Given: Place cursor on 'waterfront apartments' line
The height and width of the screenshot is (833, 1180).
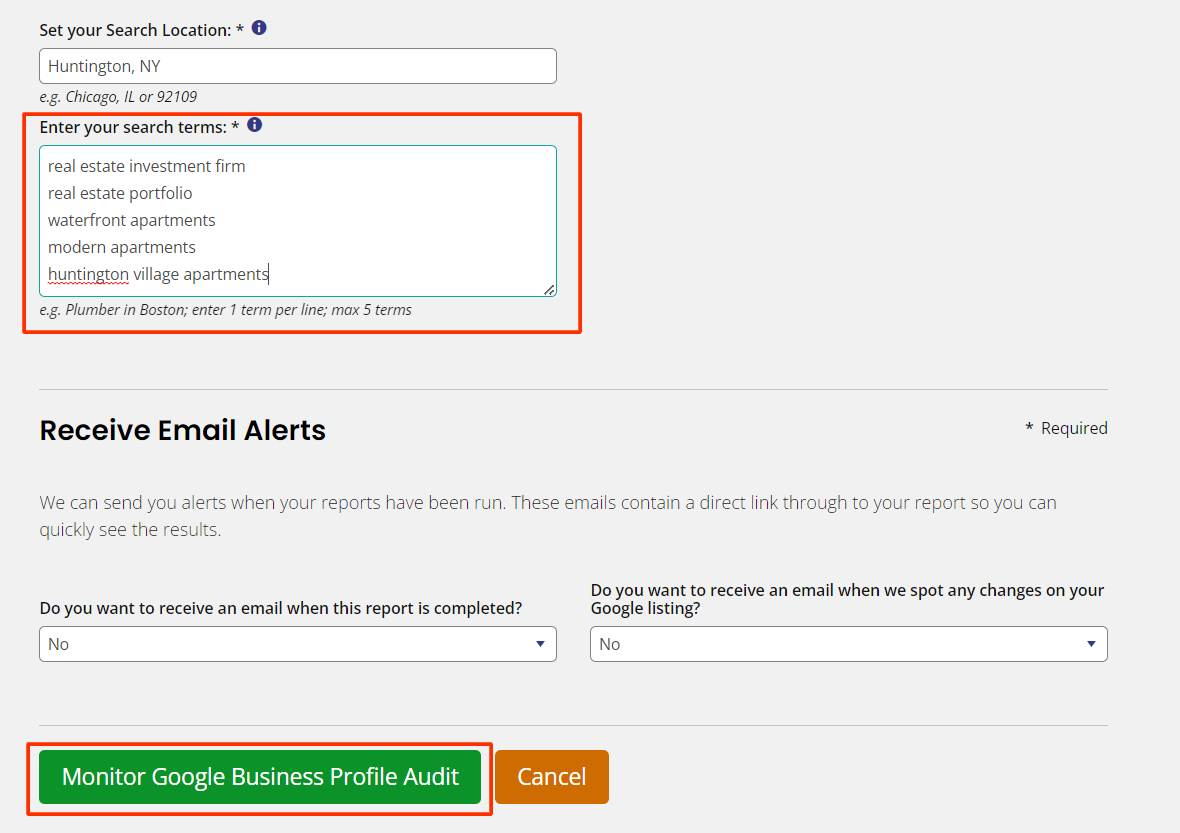Looking at the screenshot, I should 132,220.
